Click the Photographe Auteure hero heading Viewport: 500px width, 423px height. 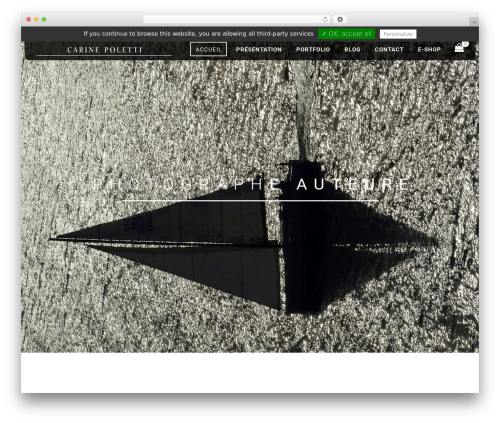click(x=251, y=184)
